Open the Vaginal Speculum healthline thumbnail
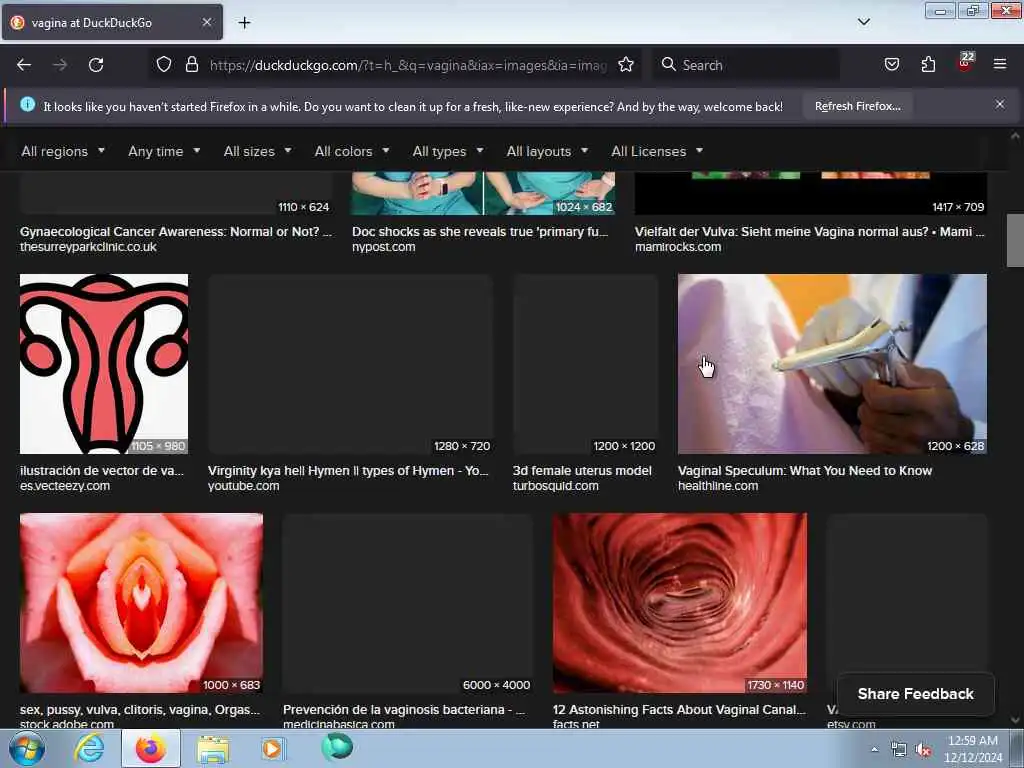Screen dimensions: 1024x768 pos(832,364)
